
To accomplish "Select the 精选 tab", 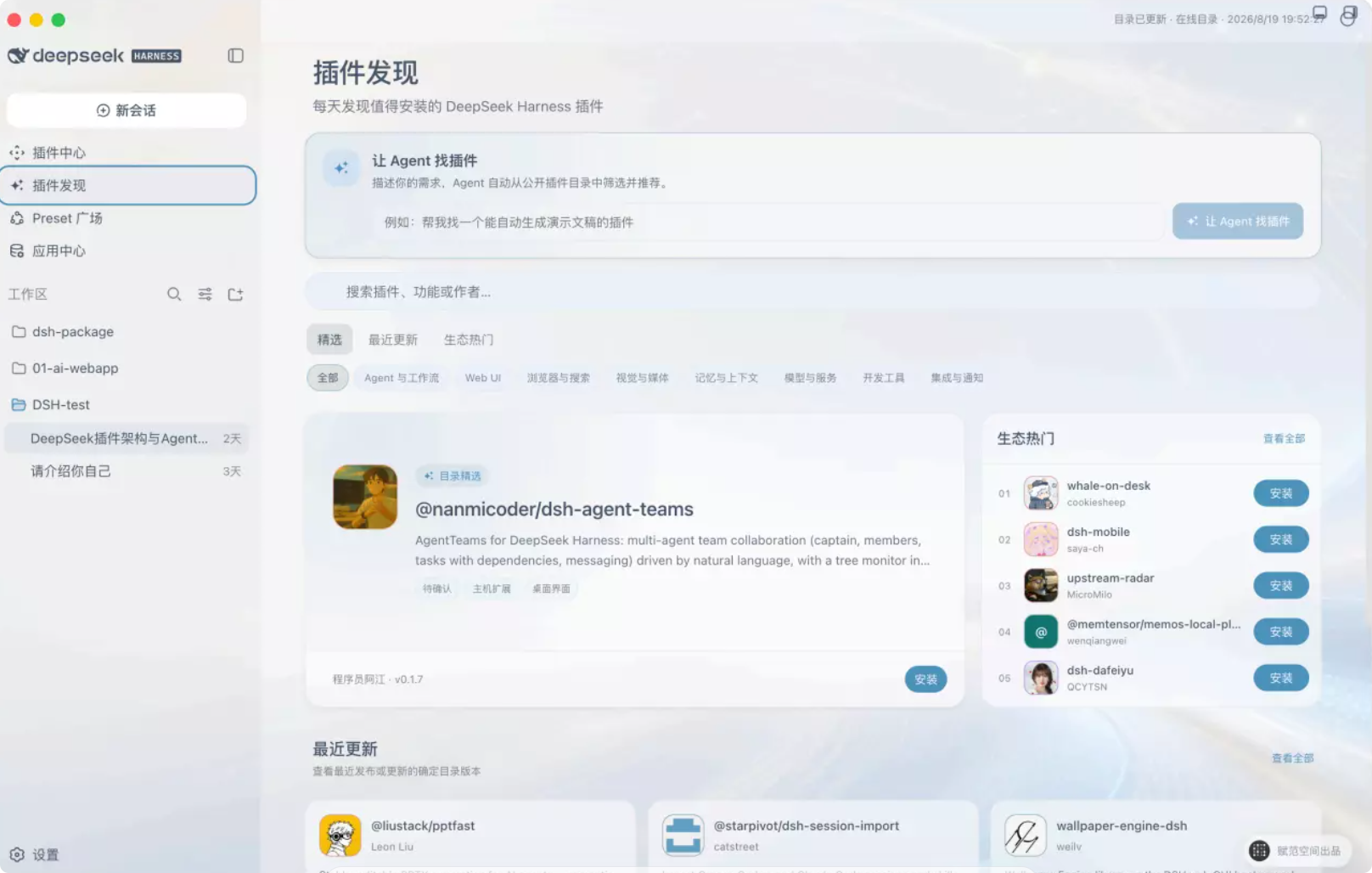I will [x=329, y=340].
